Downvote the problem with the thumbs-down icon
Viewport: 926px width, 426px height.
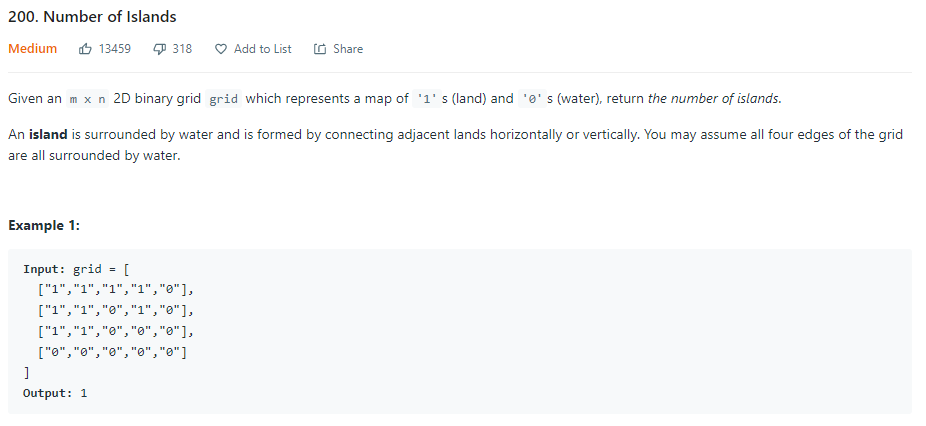point(159,49)
